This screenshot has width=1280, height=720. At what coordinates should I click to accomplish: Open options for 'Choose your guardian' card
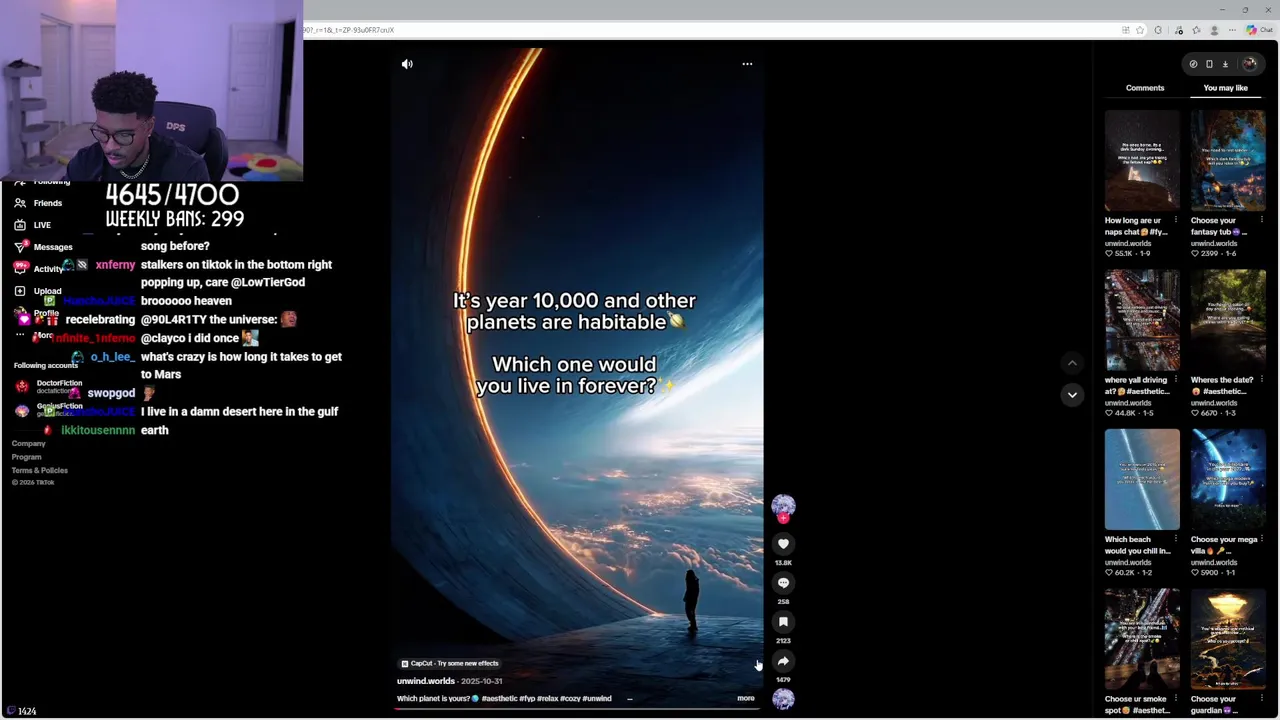[1261, 699]
